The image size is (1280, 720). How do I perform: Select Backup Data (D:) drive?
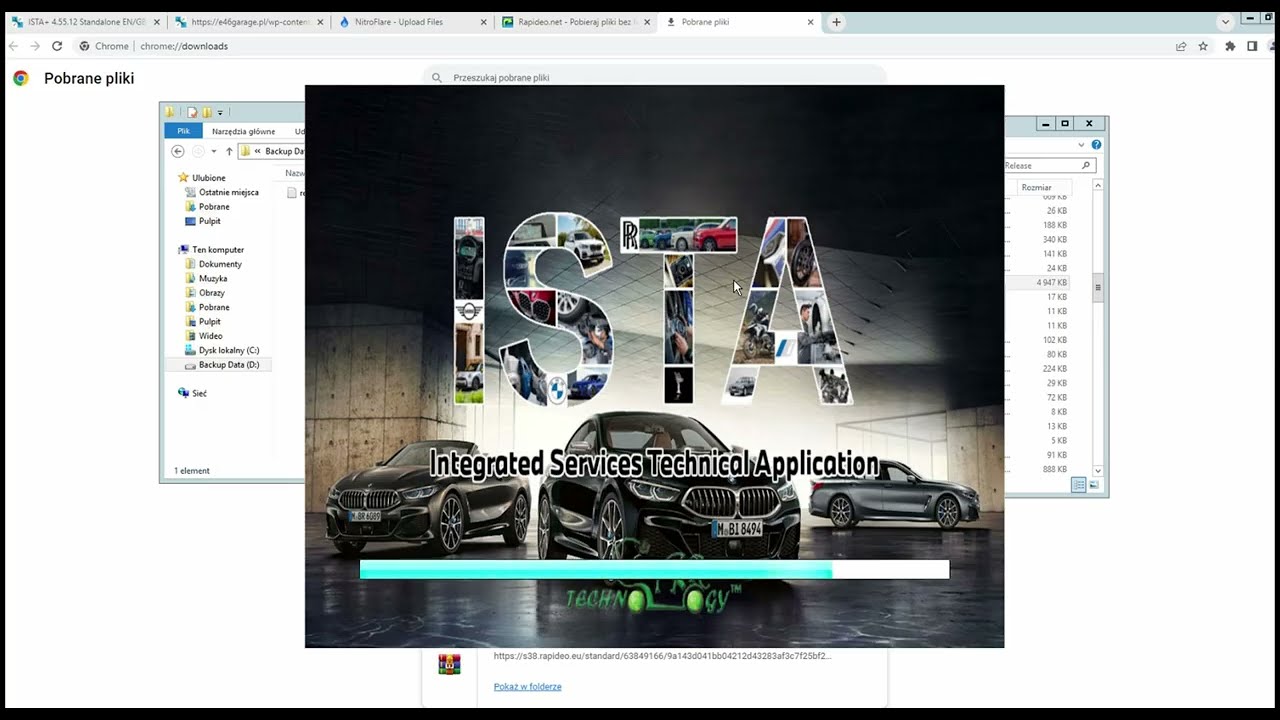228,365
